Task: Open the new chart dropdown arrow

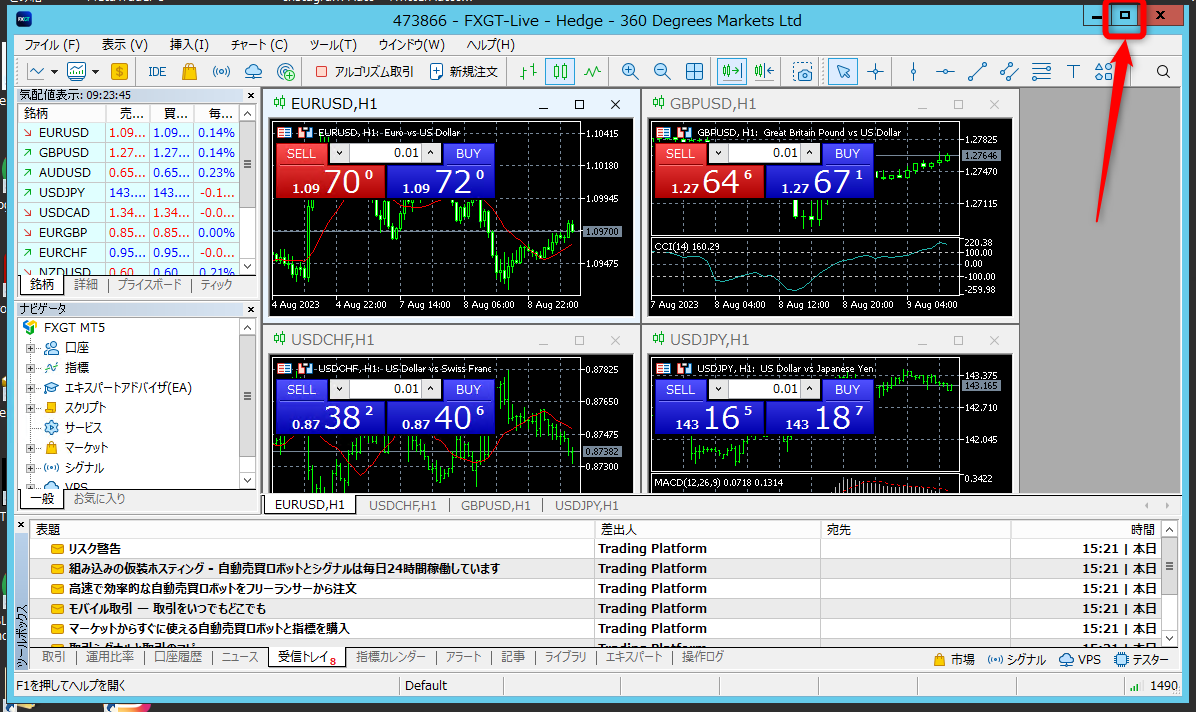Action: pos(54,72)
